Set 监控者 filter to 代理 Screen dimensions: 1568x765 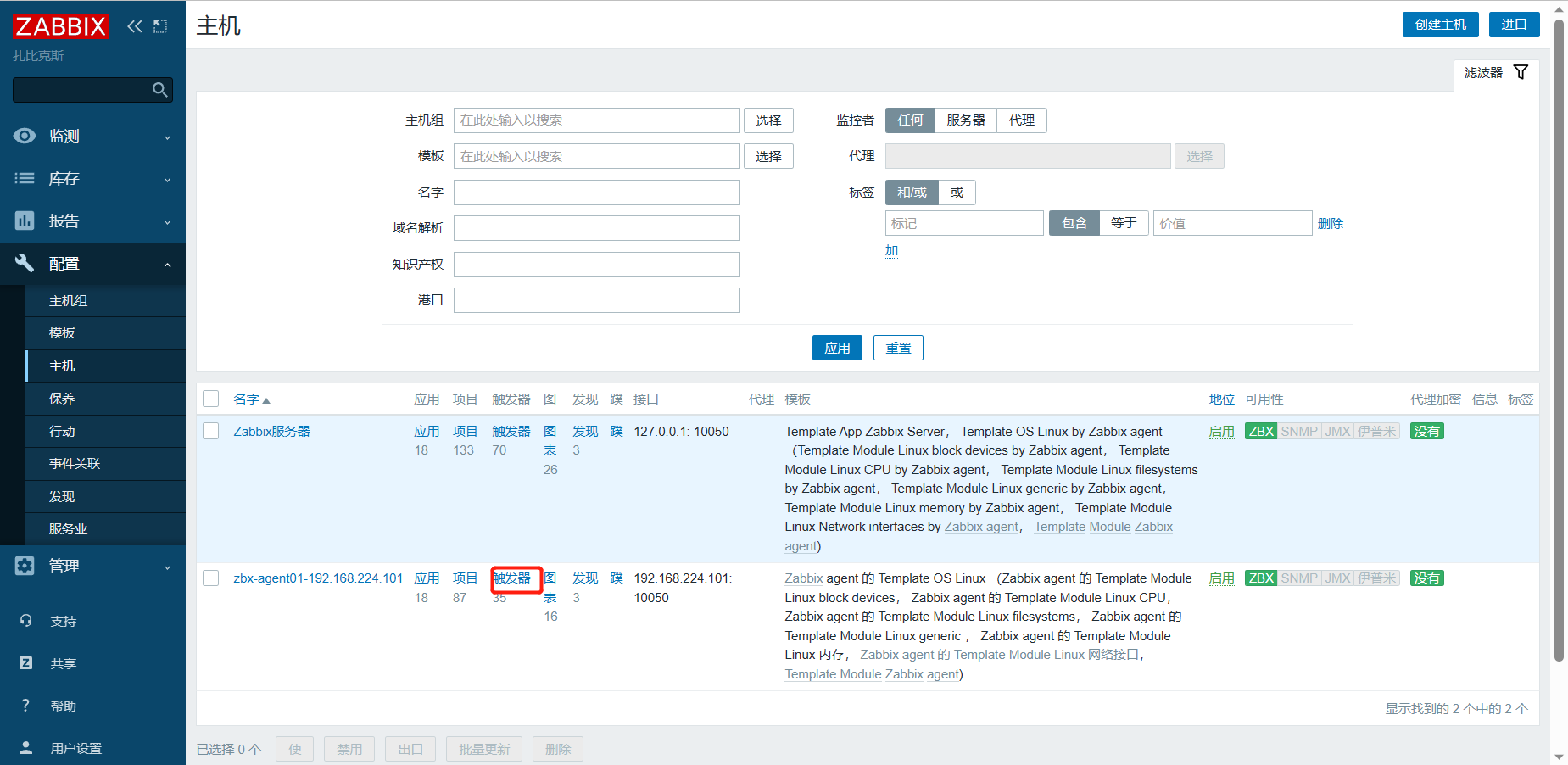click(x=1022, y=120)
